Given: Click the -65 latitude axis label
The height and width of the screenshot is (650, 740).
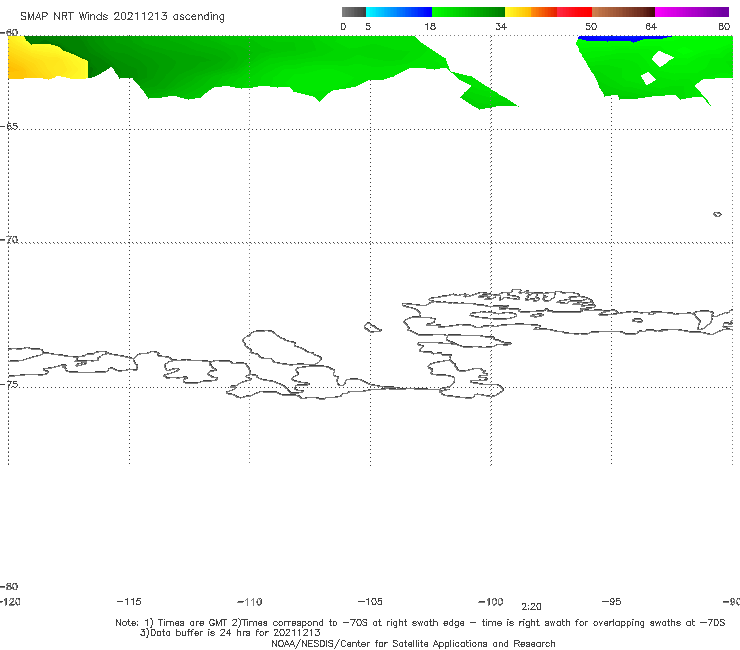Looking at the screenshot, I should 9,127.
